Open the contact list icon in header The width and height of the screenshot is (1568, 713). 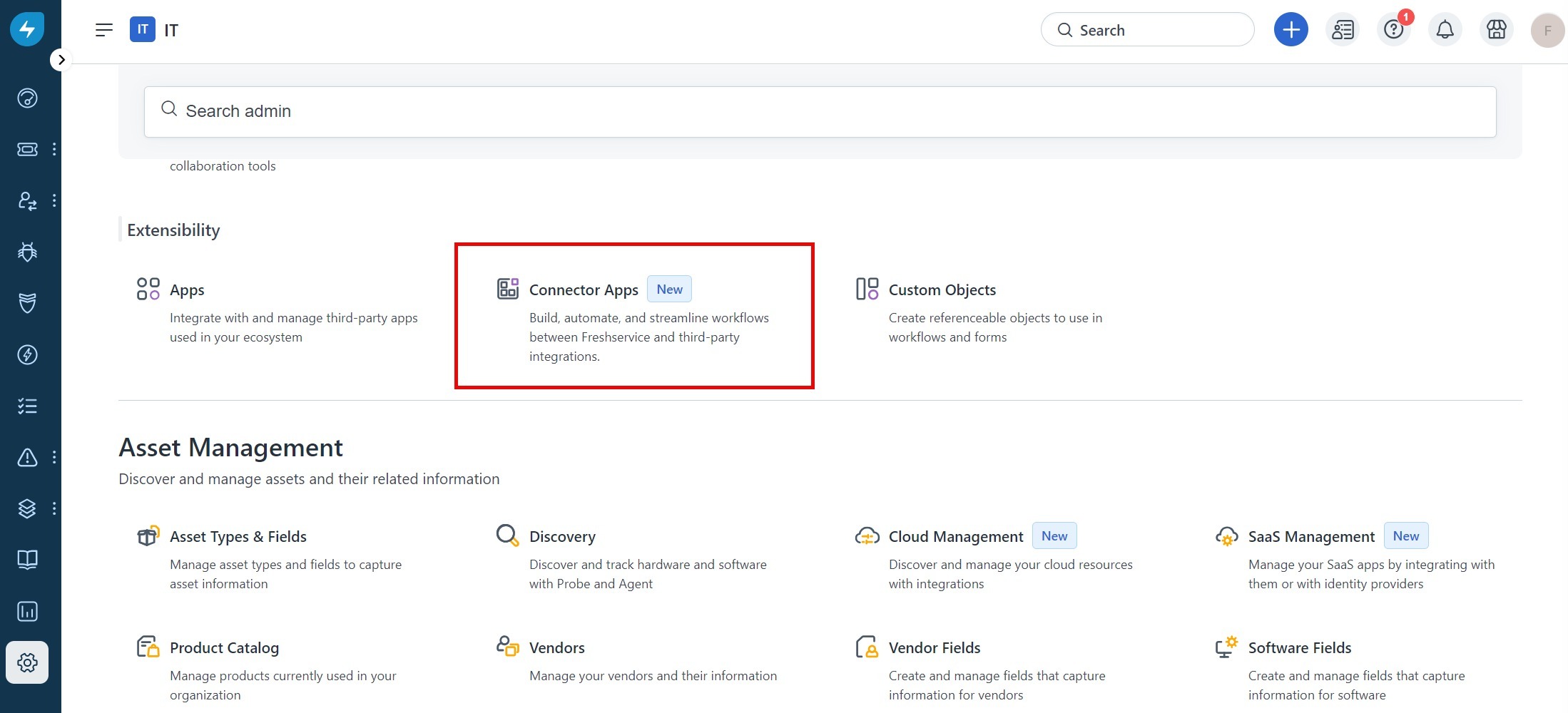1343,30
